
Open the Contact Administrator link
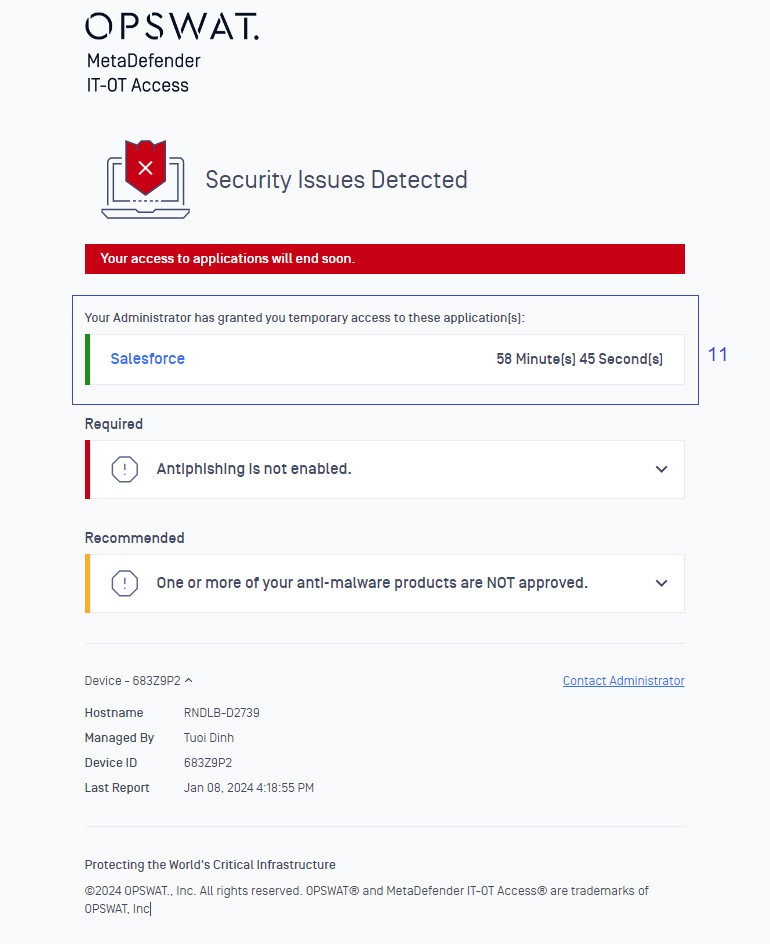point(624,680)
